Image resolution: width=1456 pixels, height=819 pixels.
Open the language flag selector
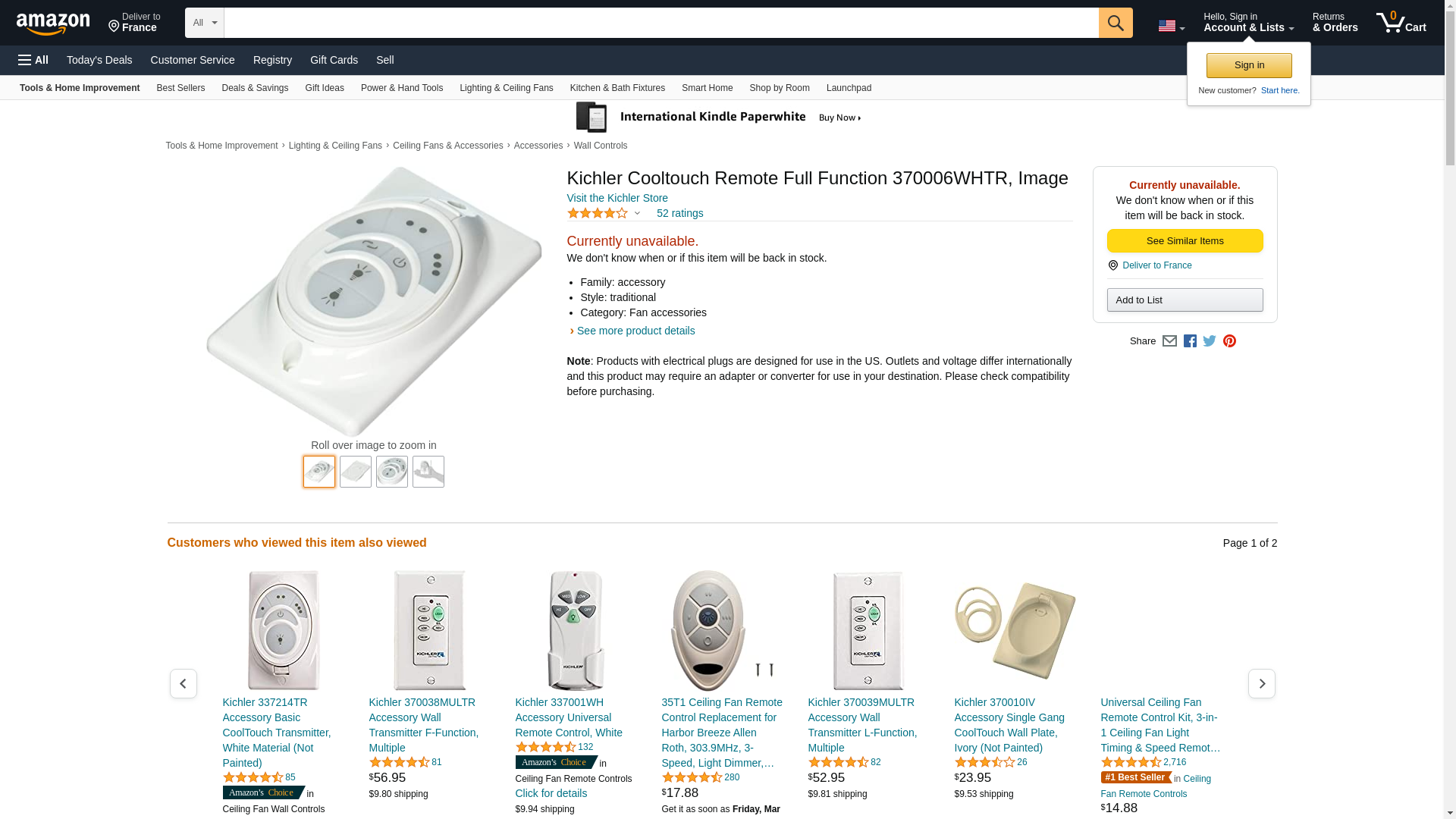click(x=1171, y=26)
